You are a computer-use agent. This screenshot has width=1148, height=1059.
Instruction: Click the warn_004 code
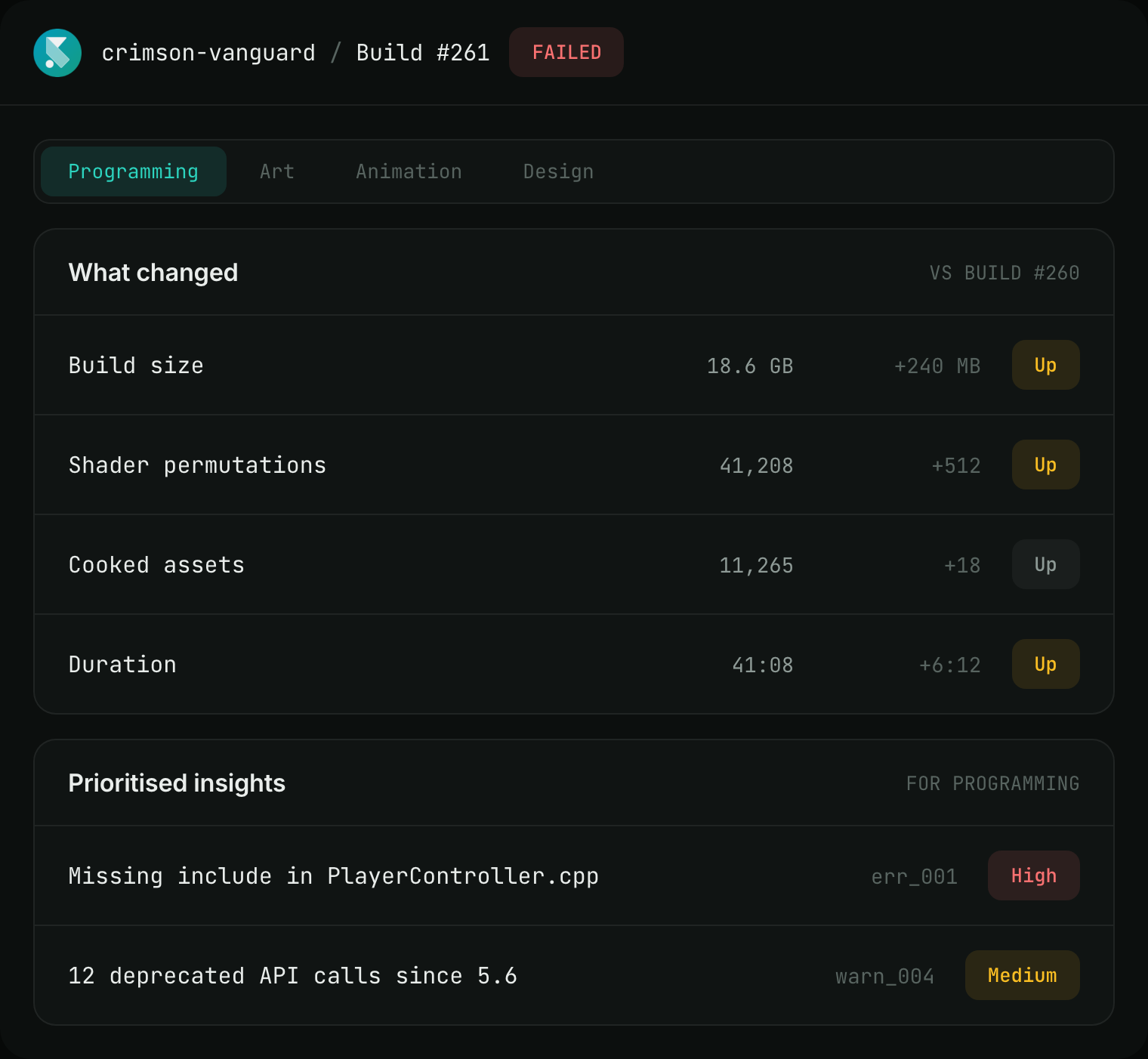[x=885, y=976]
